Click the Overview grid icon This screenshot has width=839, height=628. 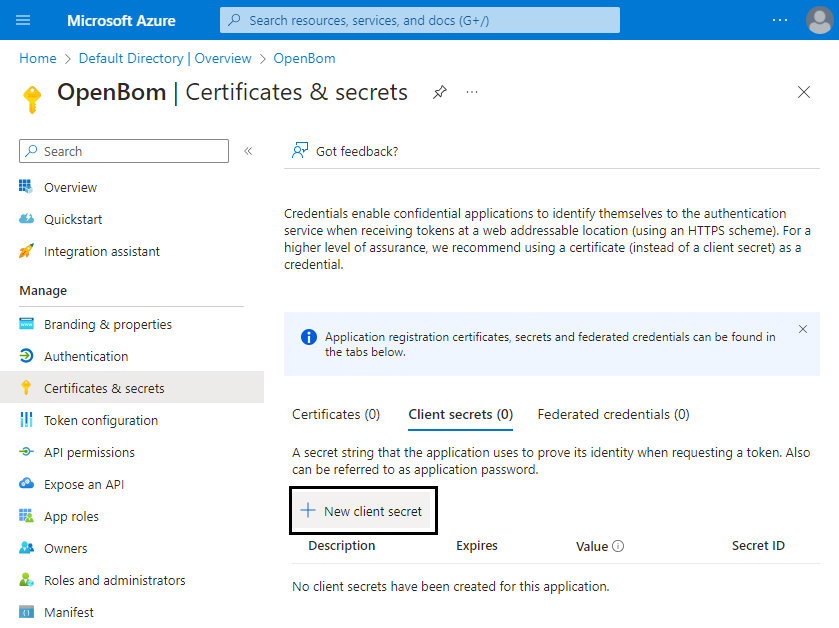click(x=26, y=187)
